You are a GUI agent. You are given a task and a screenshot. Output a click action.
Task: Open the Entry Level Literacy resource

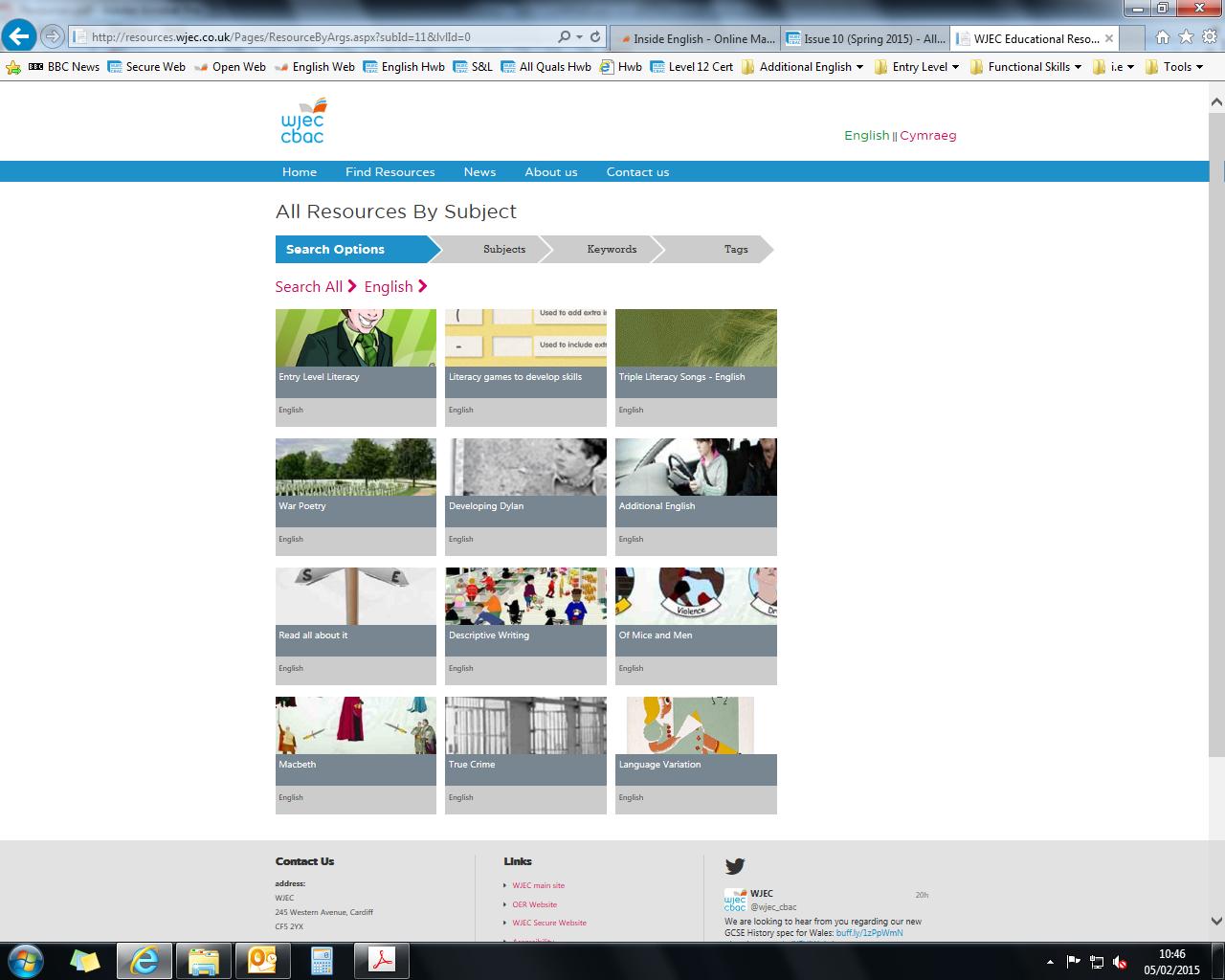356,367
